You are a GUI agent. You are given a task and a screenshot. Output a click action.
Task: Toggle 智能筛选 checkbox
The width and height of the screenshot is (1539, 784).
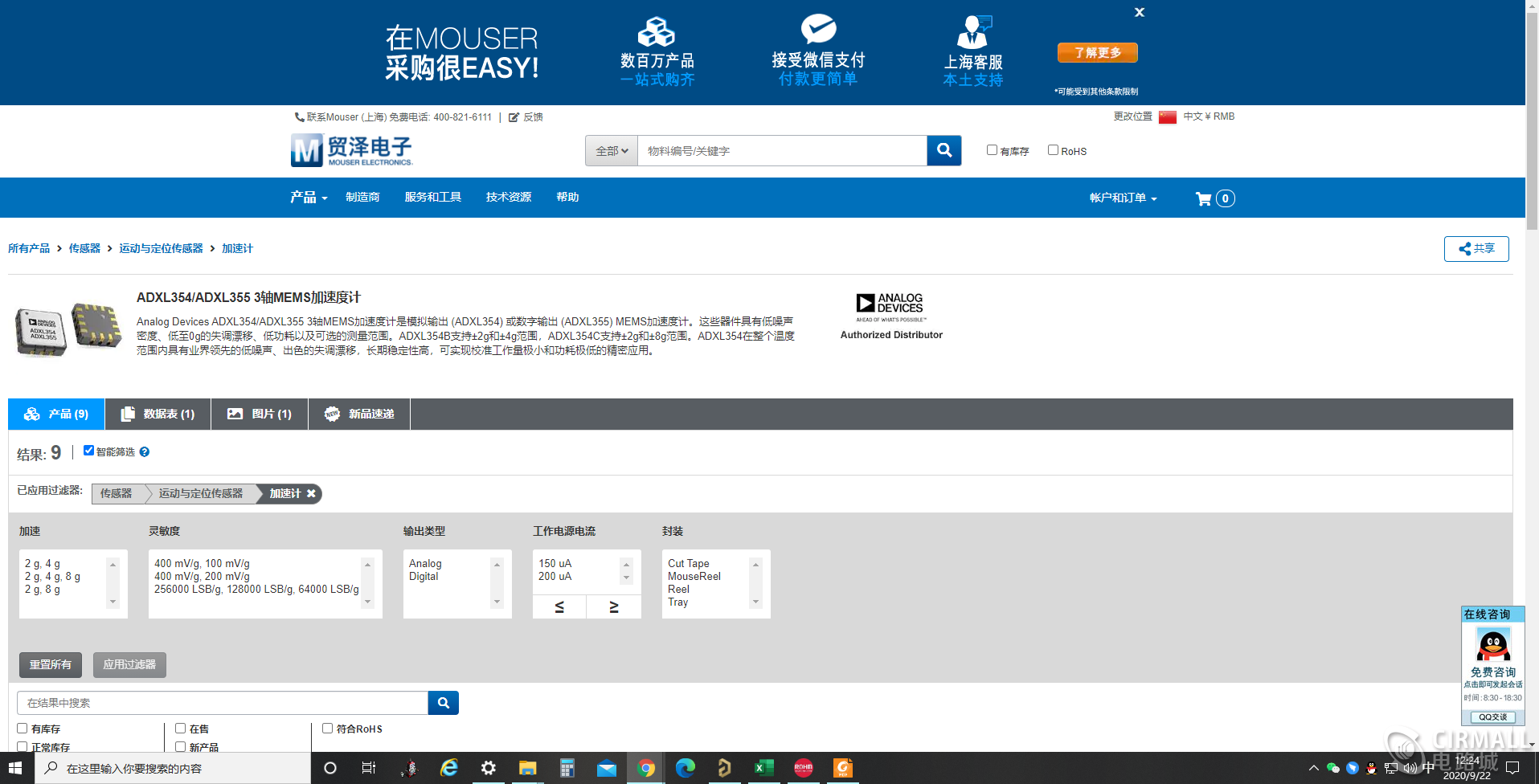88,451
